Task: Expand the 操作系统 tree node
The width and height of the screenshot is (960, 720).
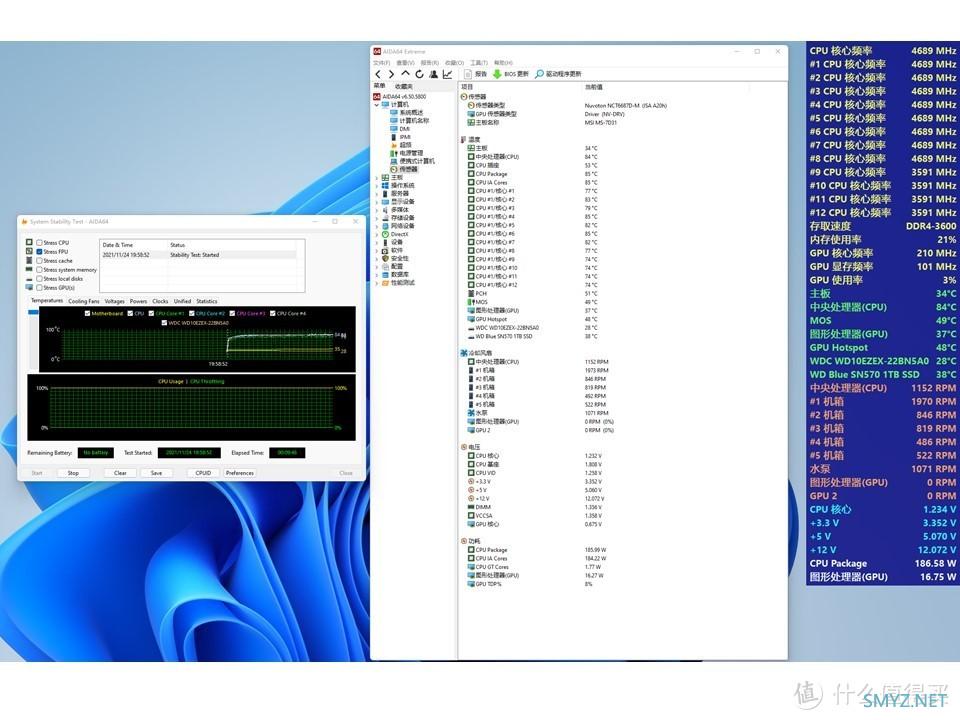Action: tap(377, 186)
